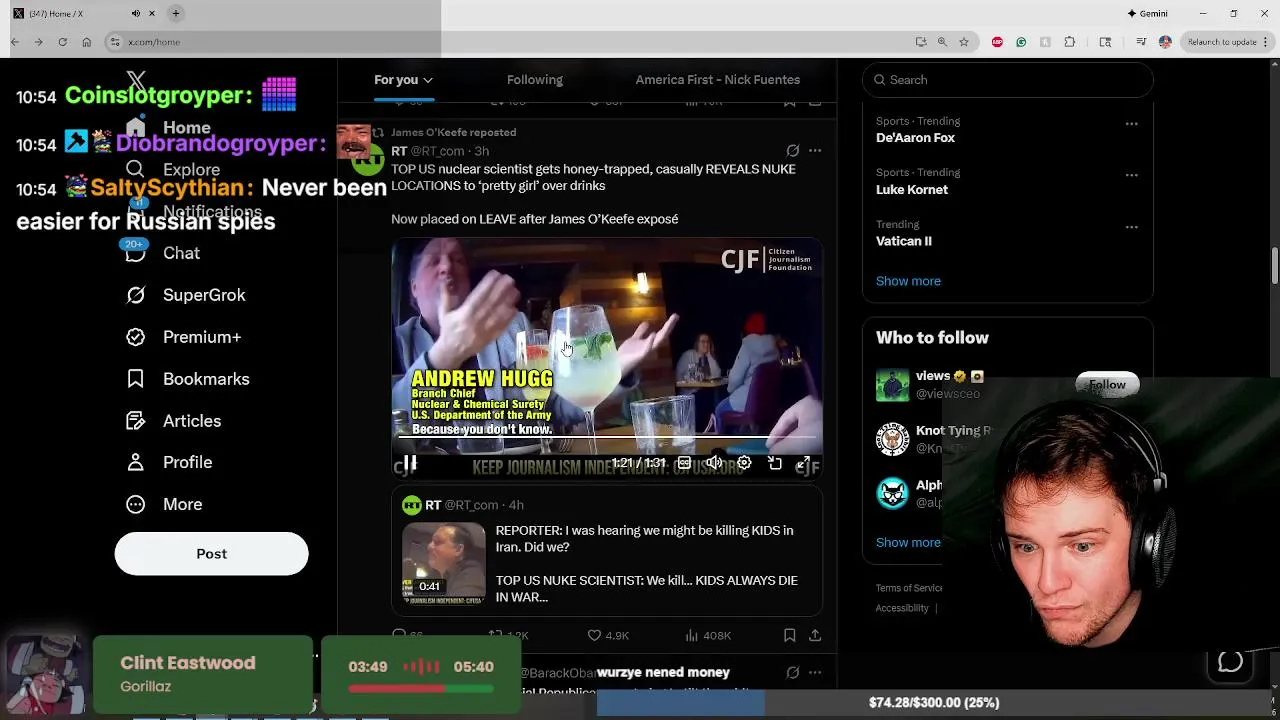Screen dimensions: 1280x720
Task: Zoom the page with the magnifier icon
Action: [x=942, y=42]
